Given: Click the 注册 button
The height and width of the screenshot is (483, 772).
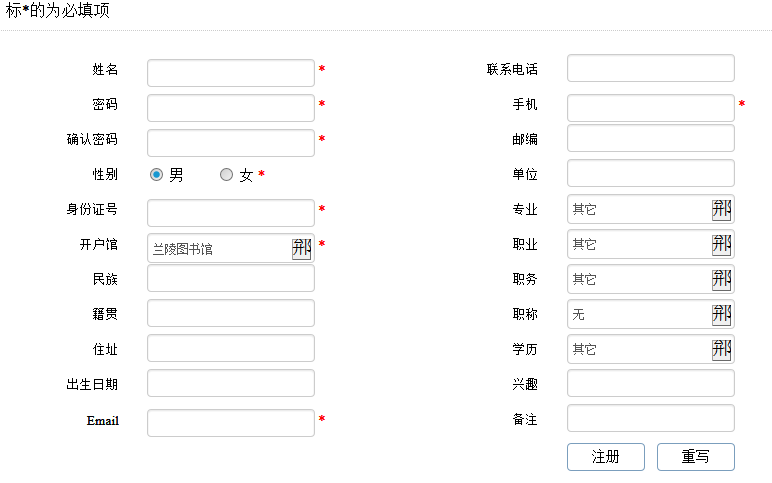Looking at the screenshot, I should pyautogui.click(x=605, y=457).
